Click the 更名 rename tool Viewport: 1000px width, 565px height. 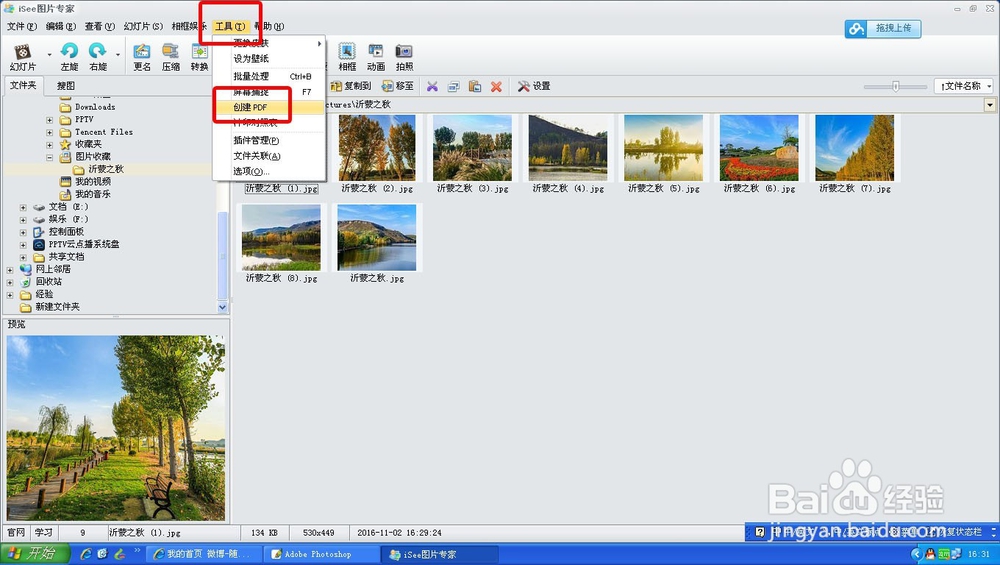click(142, 57)
